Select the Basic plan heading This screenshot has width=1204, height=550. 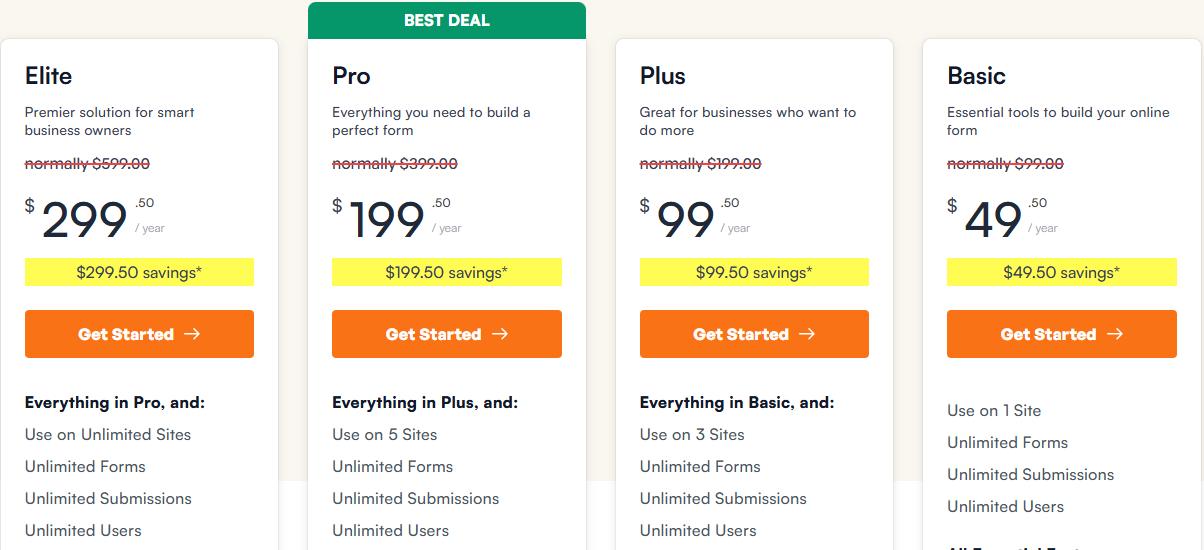pyautogui.click(x=976, y=76)
